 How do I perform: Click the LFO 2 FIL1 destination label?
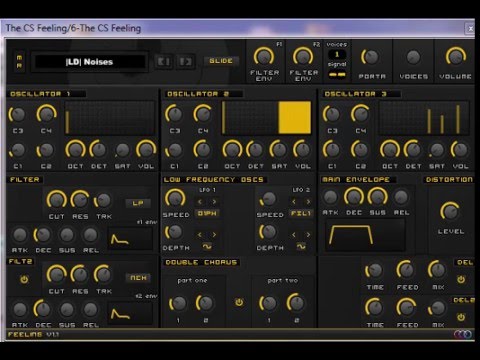pos(301,213)
